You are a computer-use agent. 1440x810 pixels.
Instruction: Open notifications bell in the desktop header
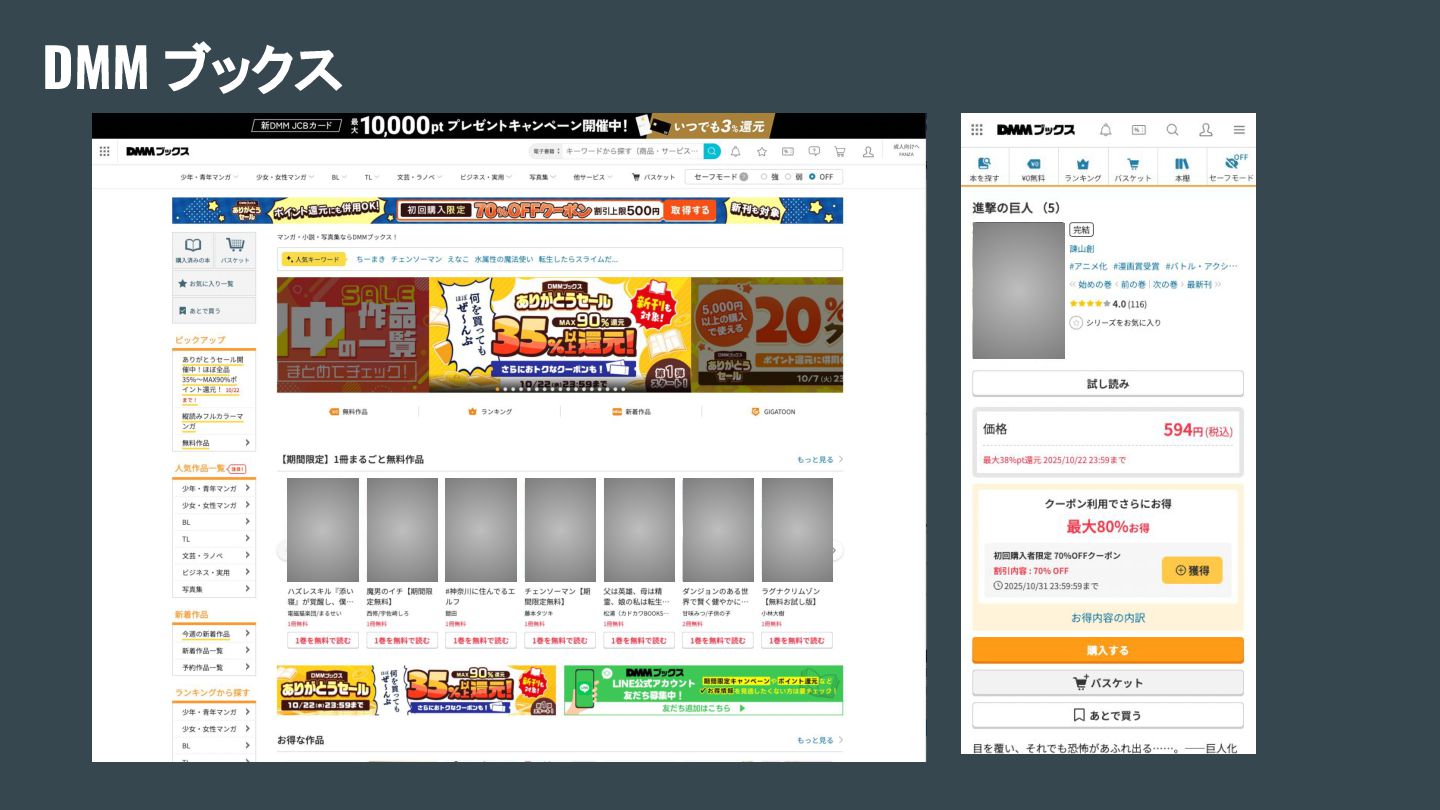[736, 151]
